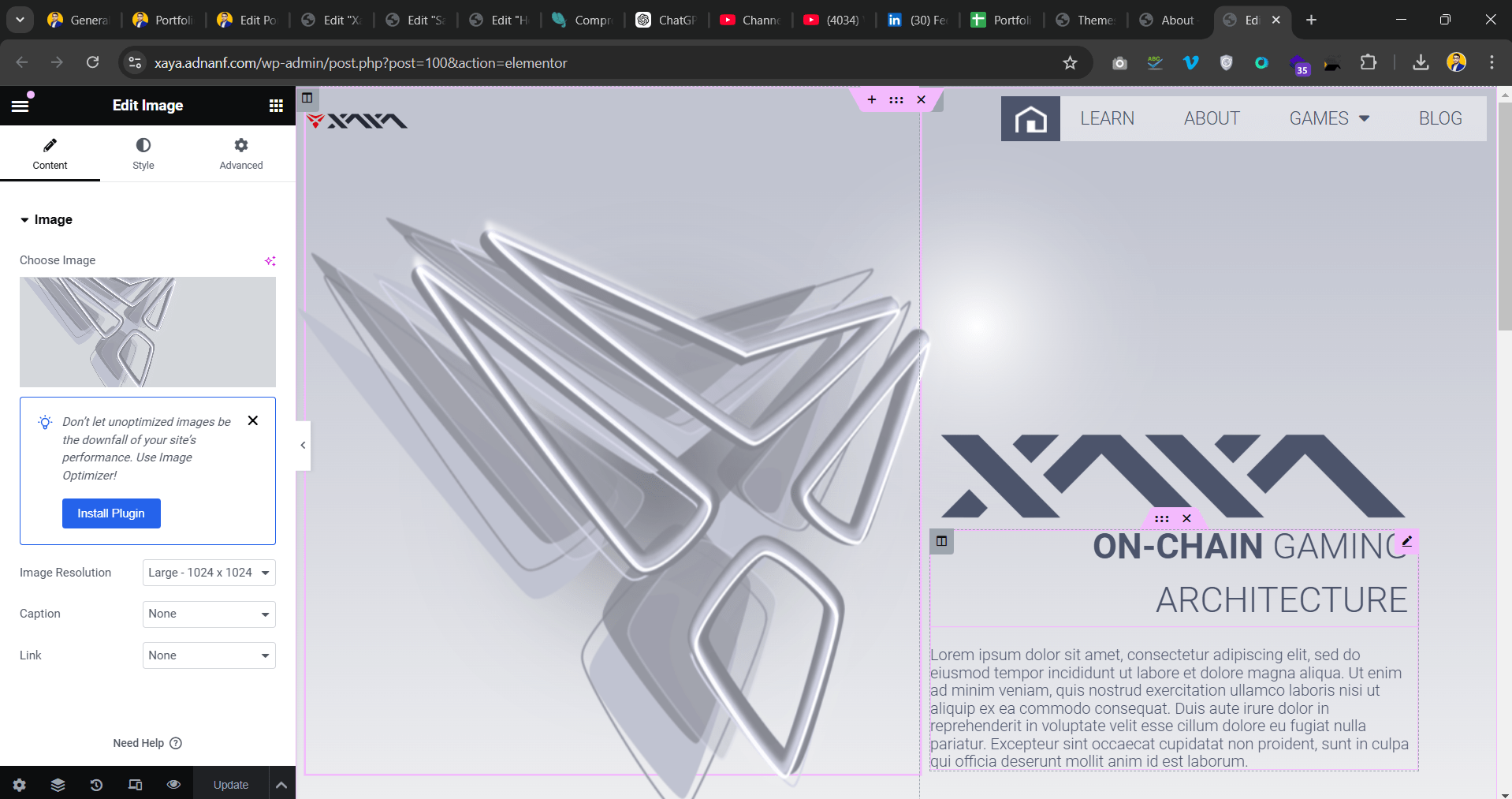Screen dimensions: 1512x799
Task: Click the home icon in site navigation
Action: click(x=1030, y=119)
